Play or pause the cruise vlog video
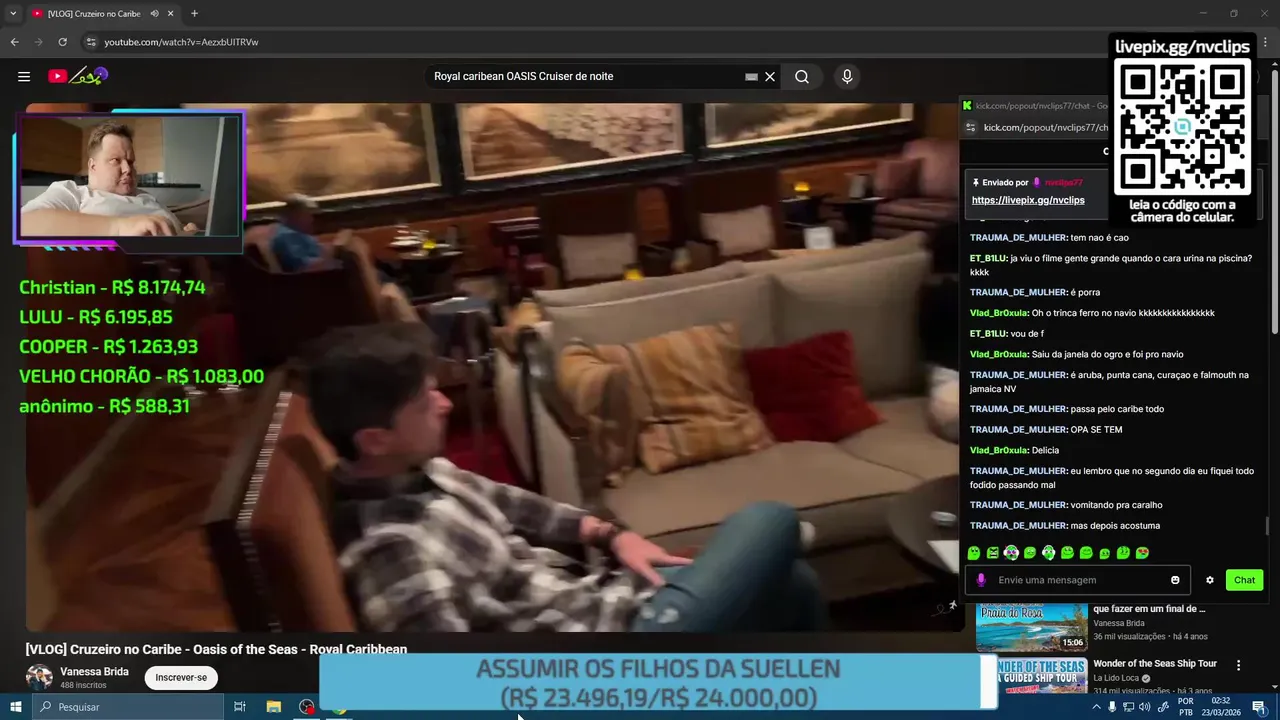Screen dimensions: 1280x720 pos(495,367)
